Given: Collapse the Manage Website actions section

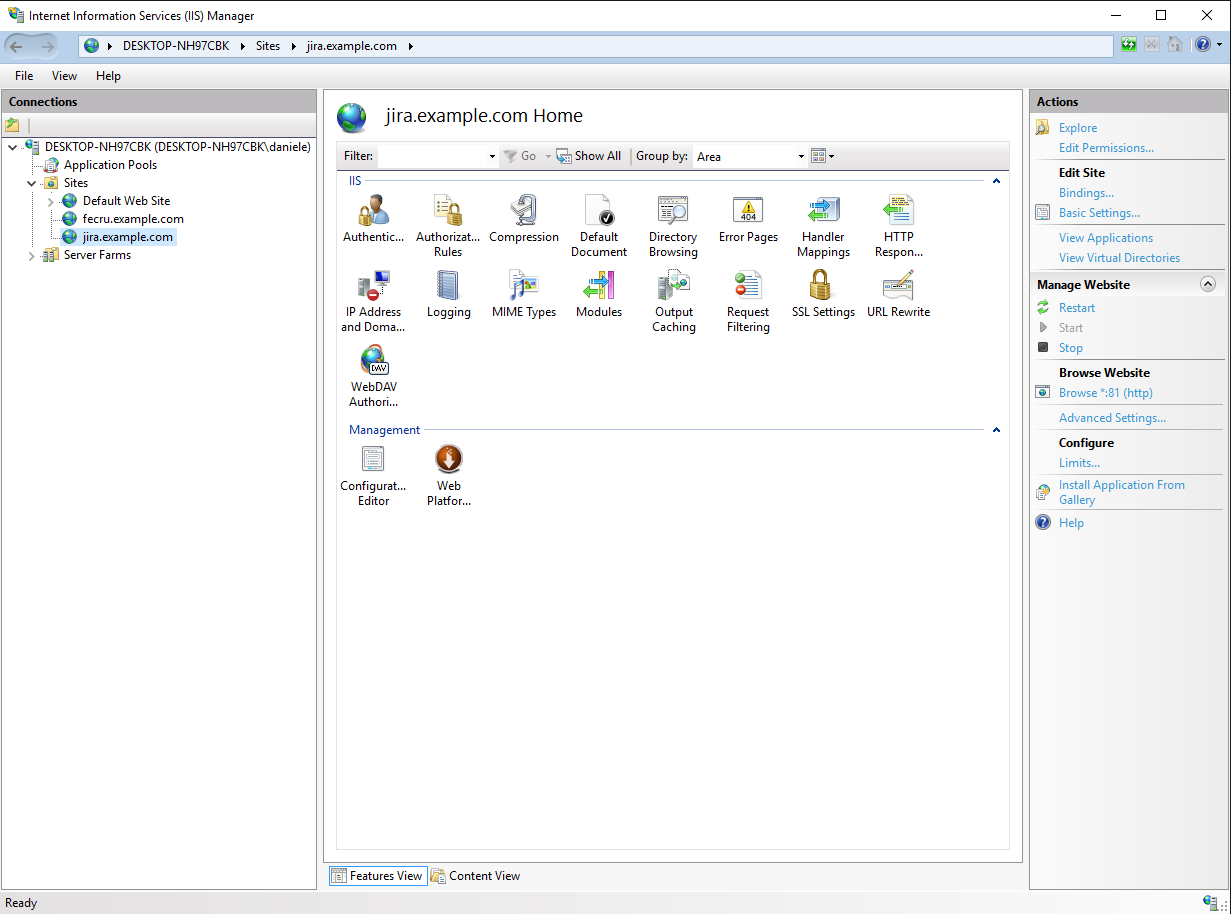Looking at the screenshot, I should click(1207, 285).
